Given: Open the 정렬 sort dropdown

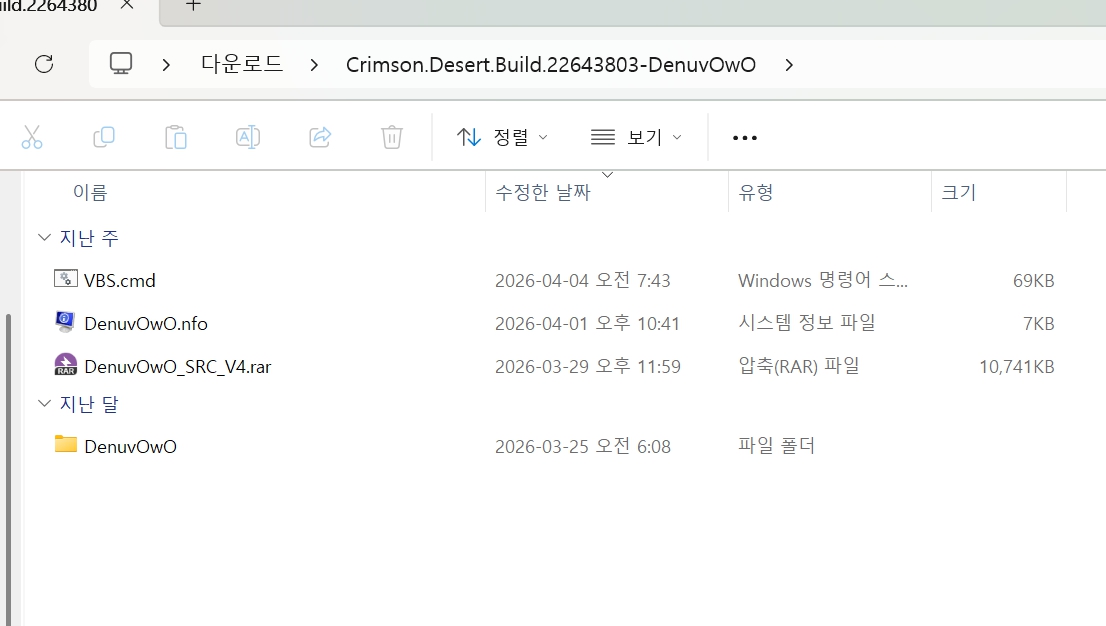Looking at the screenshot, I should point(502,137).
